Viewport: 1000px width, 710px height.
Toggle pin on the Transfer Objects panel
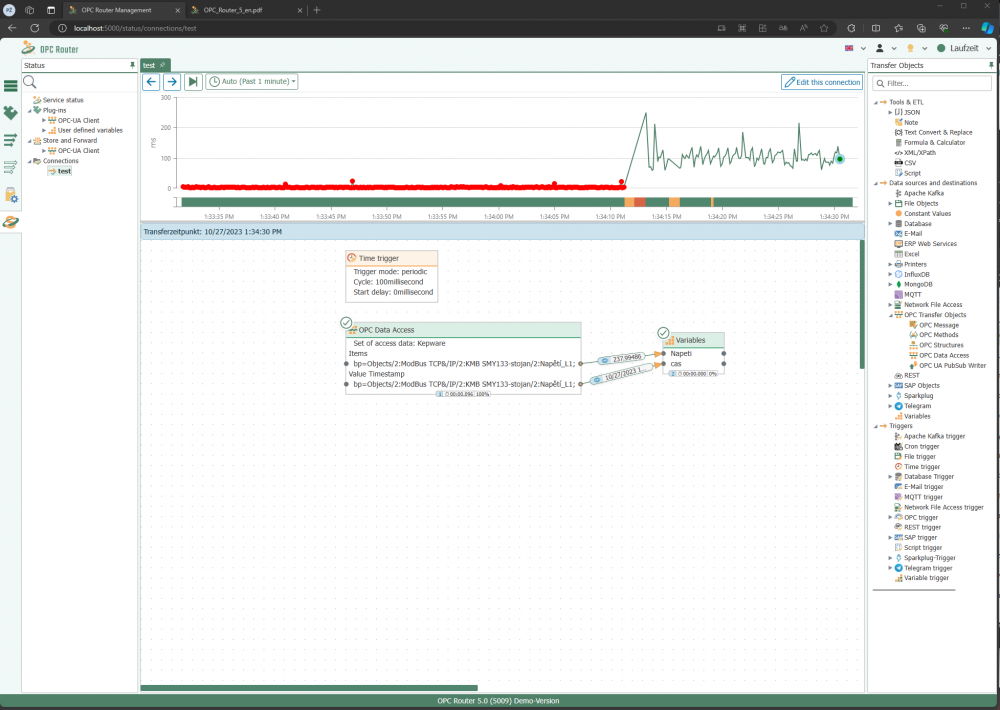click(x=990, y=65)
